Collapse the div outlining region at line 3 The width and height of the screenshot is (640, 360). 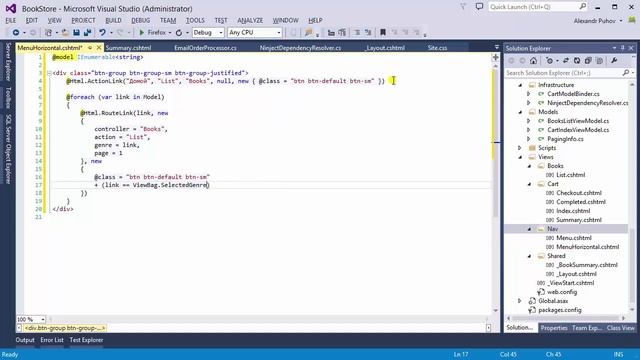(49, 73)
